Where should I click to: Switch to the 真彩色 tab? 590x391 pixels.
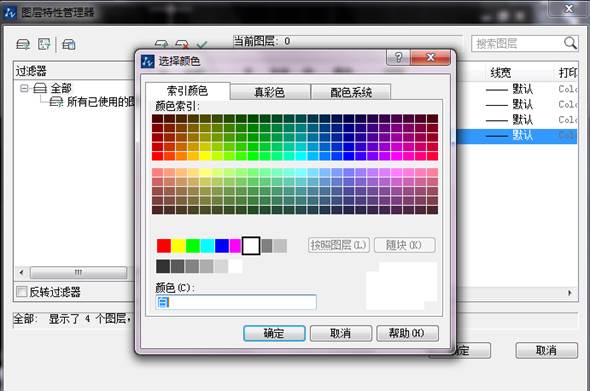coord(270,92)
